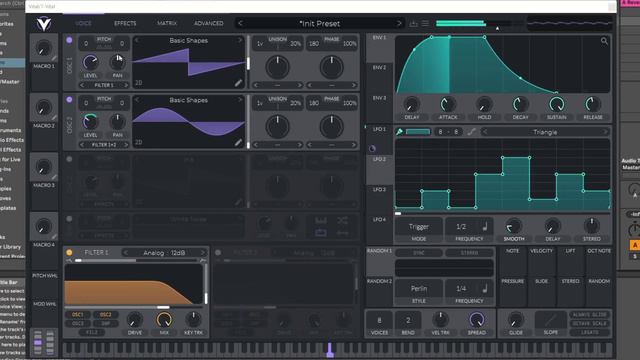Enable Filter 2 power toggle

point(218,253)
